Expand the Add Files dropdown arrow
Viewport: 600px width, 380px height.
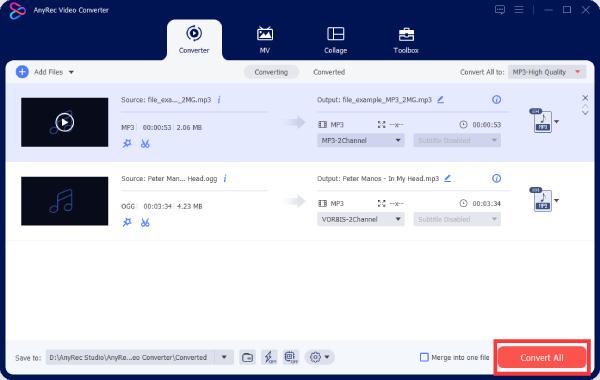[71, 72]
